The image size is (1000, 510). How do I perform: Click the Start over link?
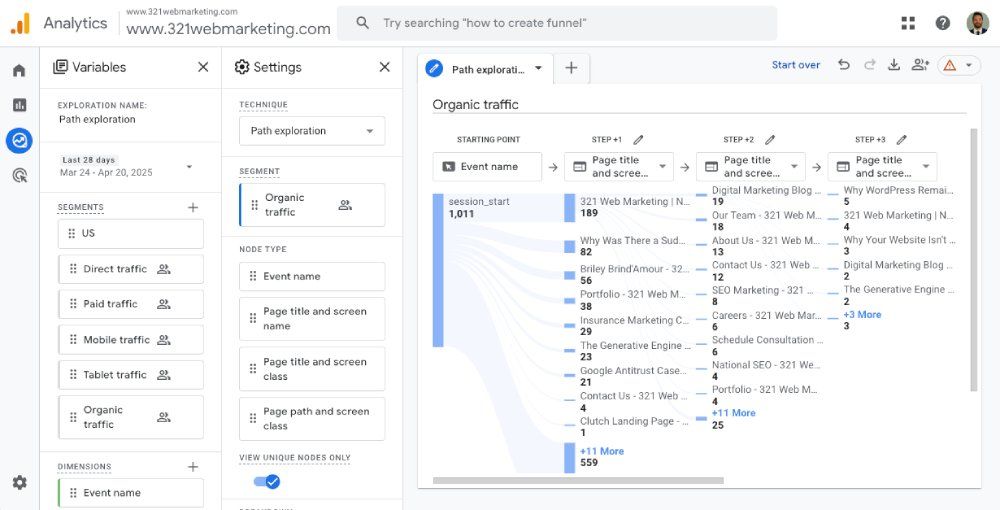795,65
